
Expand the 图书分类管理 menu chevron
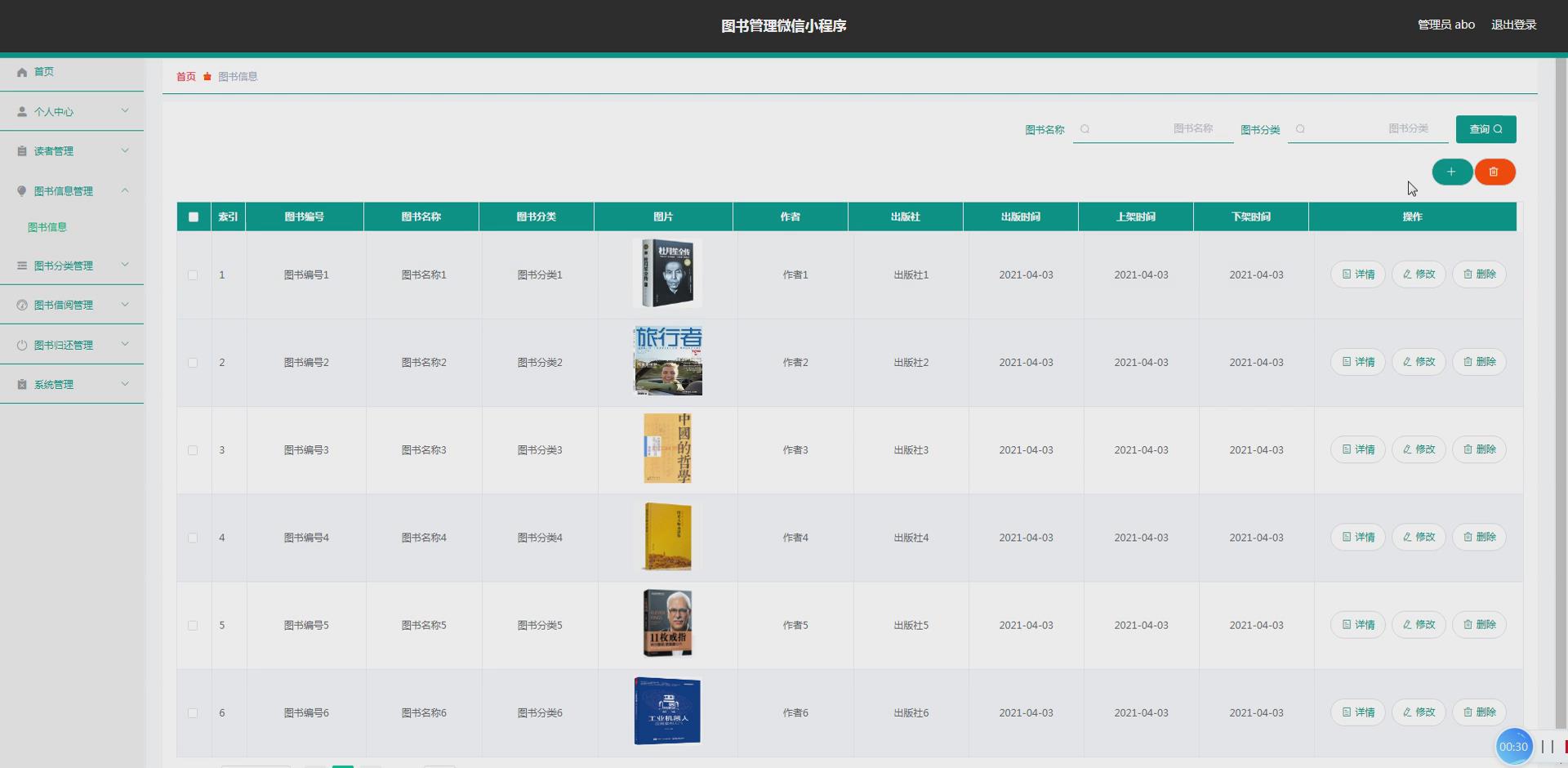point(125,264)
